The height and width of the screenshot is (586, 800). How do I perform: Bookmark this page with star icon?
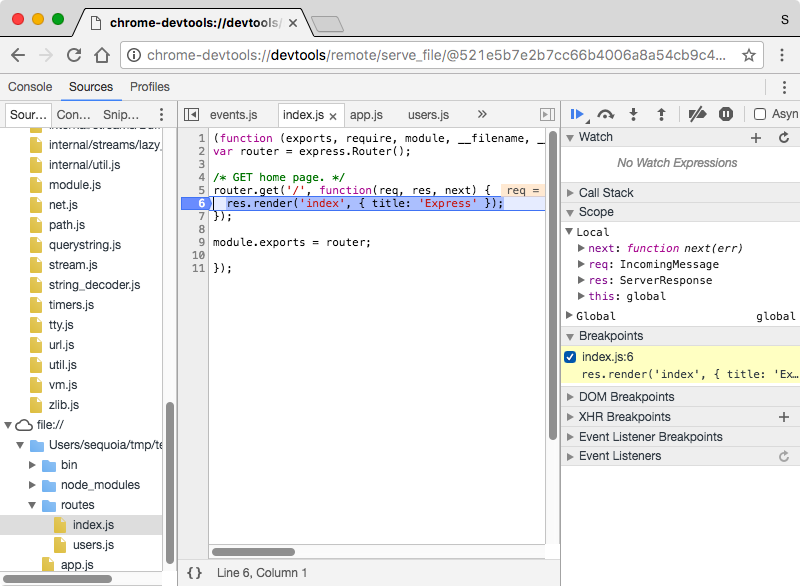coord(748,55)
